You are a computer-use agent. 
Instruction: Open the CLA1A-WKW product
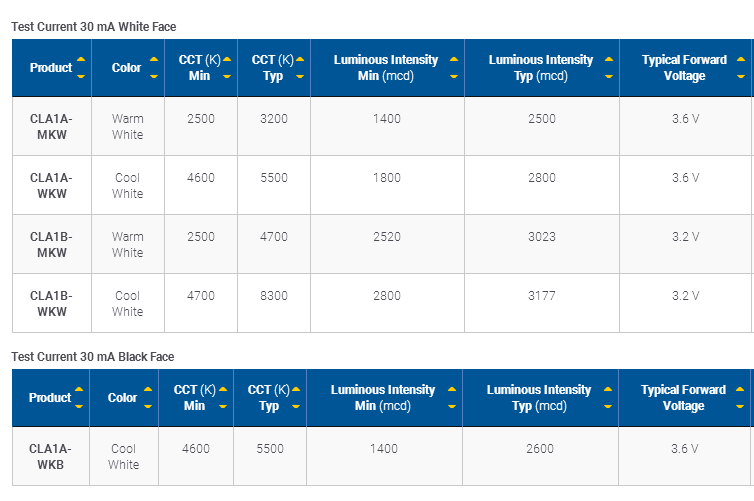[x=51, y=186]
